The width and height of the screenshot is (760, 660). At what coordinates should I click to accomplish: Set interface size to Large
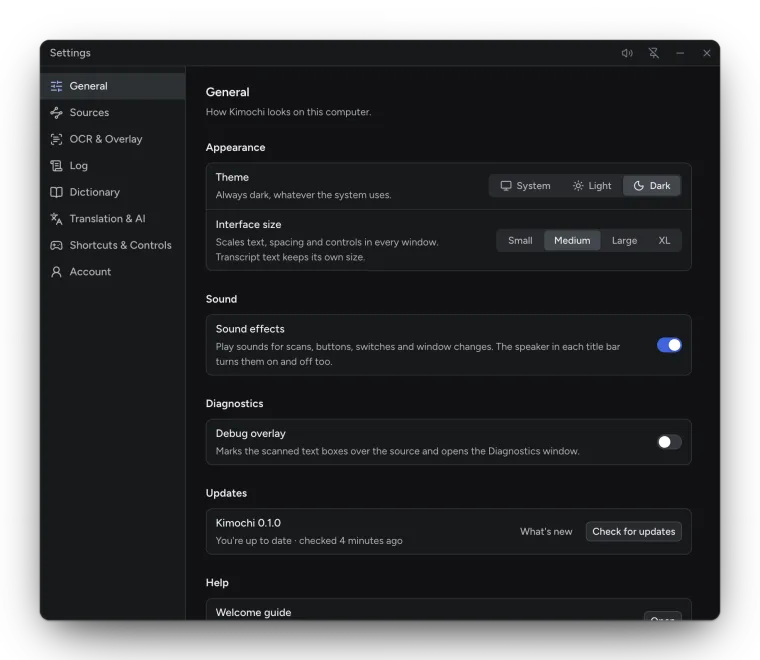coord(624,241)
